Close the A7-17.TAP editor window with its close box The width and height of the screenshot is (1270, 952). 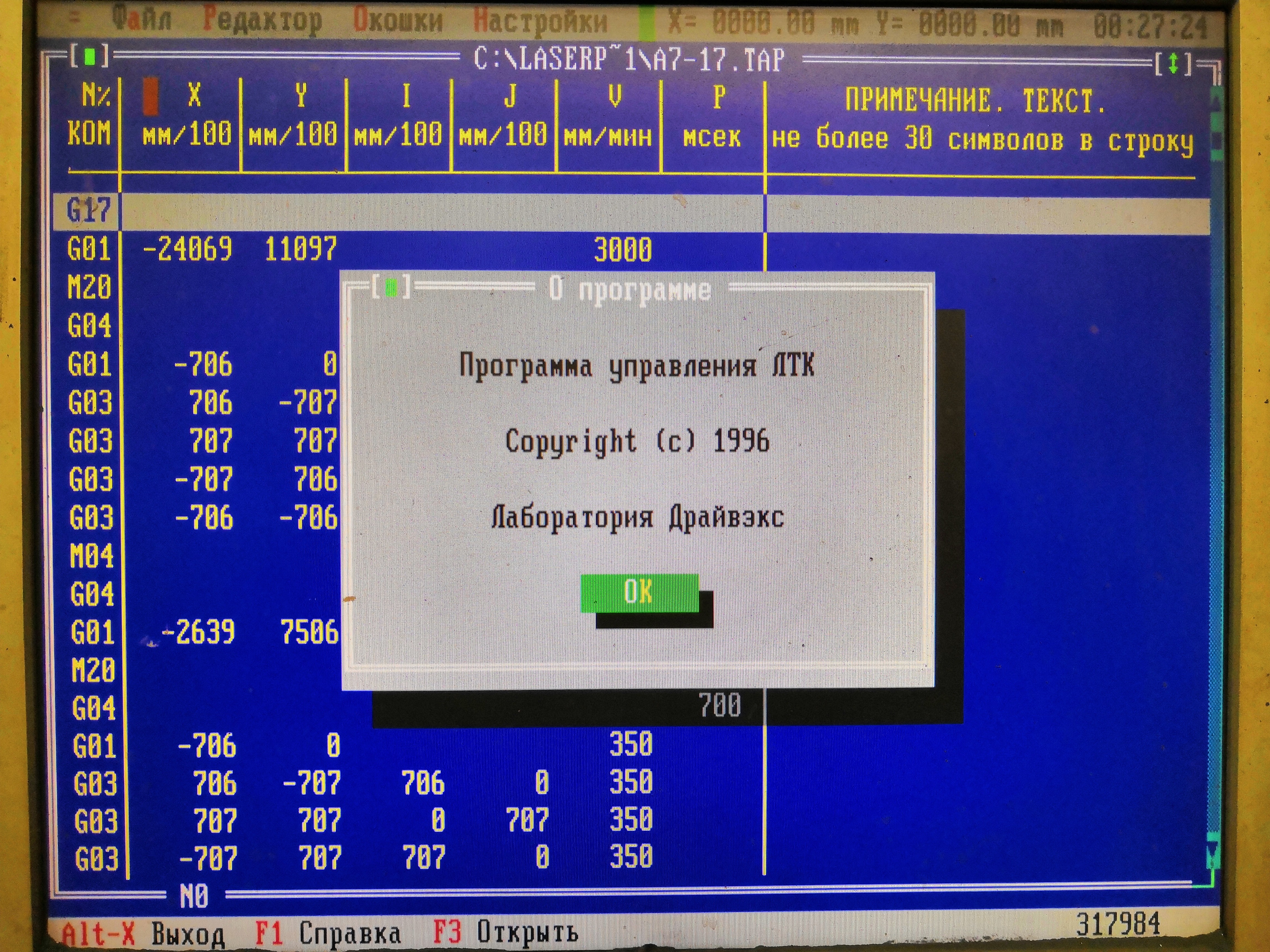click(90, 57)
